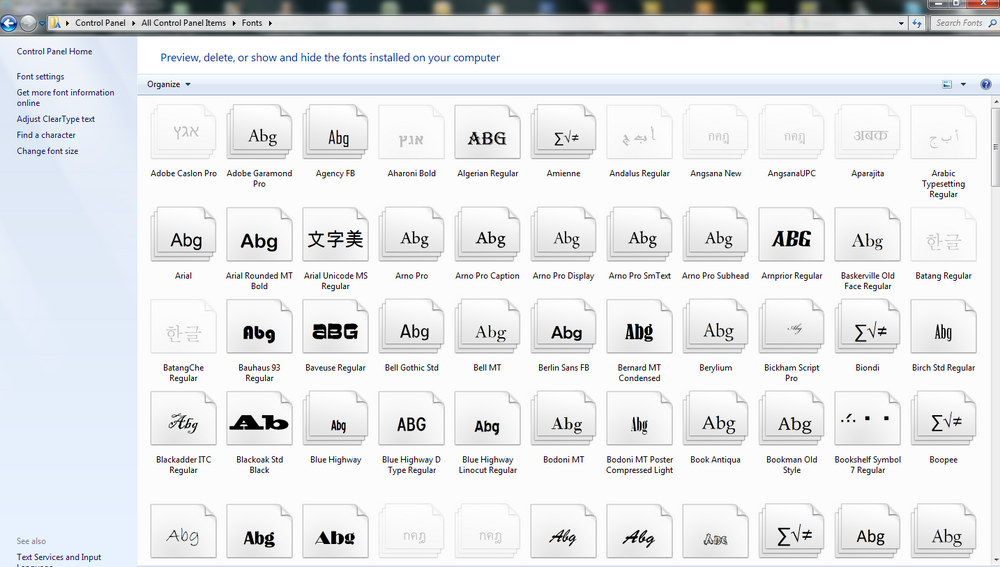This screenshot has width=1000, height=567.
Task: Select the Berlin Sans FB font icon
Action: (x=563, y=327)
